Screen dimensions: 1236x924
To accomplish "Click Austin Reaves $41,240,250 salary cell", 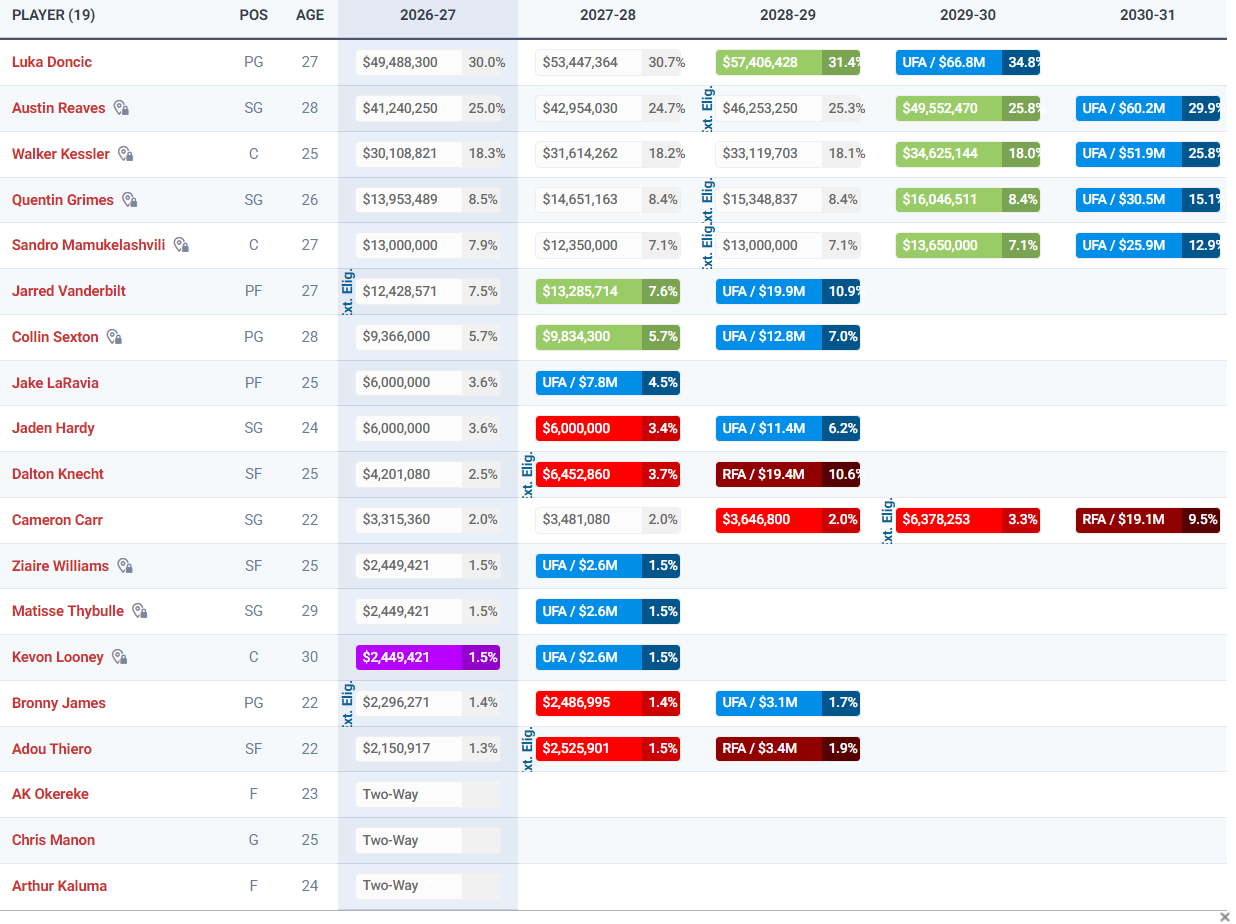I will pyautogui.click(x=428, y=108).
